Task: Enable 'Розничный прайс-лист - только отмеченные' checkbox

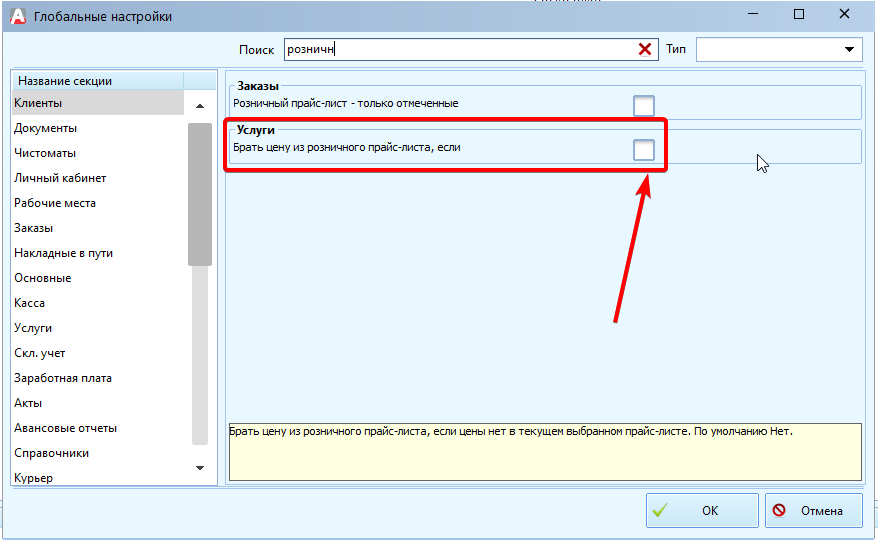Action: click(643, 105)
